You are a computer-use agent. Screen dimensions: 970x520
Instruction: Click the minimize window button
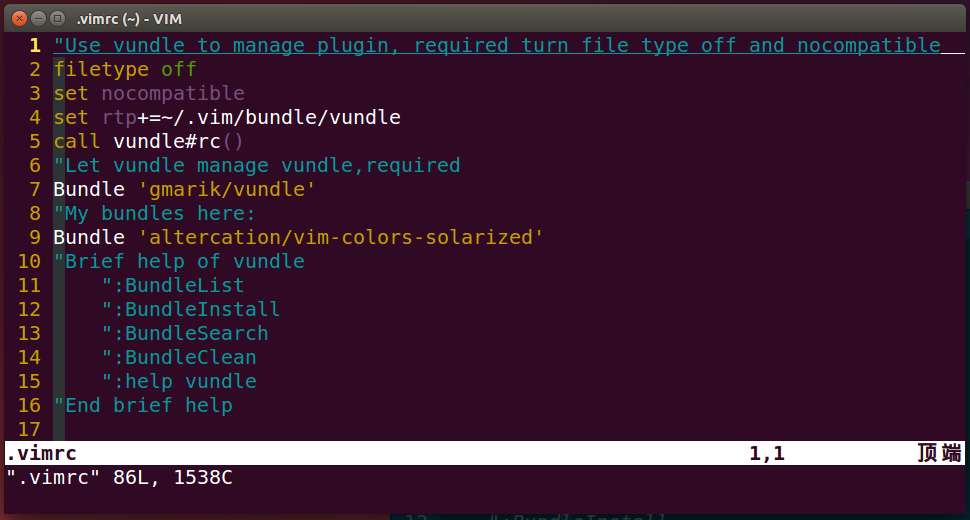38,19
